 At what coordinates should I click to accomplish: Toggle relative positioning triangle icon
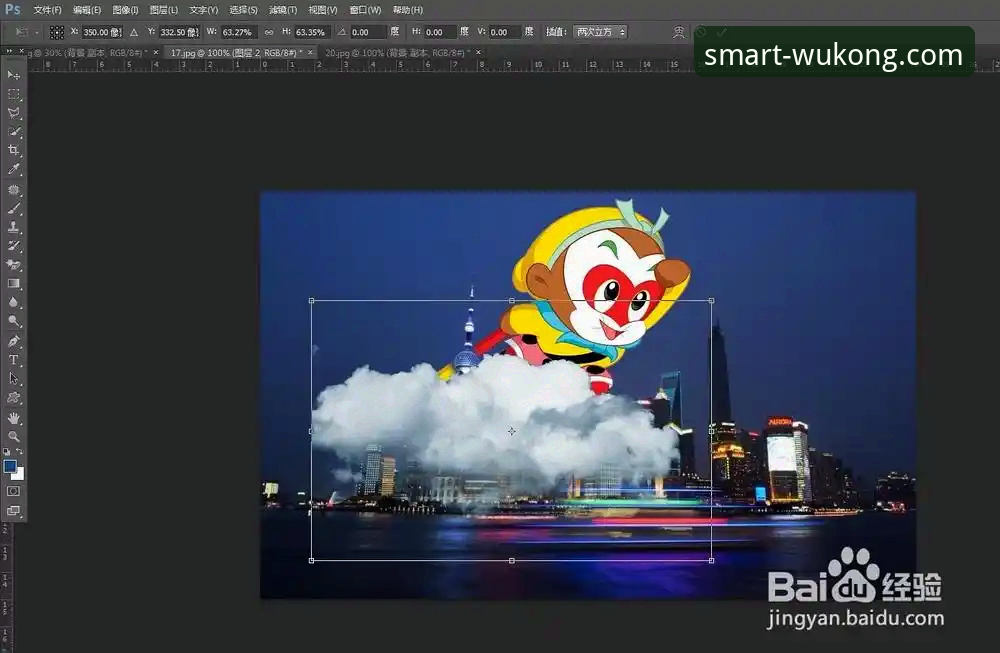pyautogui.click(x=134, y=32)
